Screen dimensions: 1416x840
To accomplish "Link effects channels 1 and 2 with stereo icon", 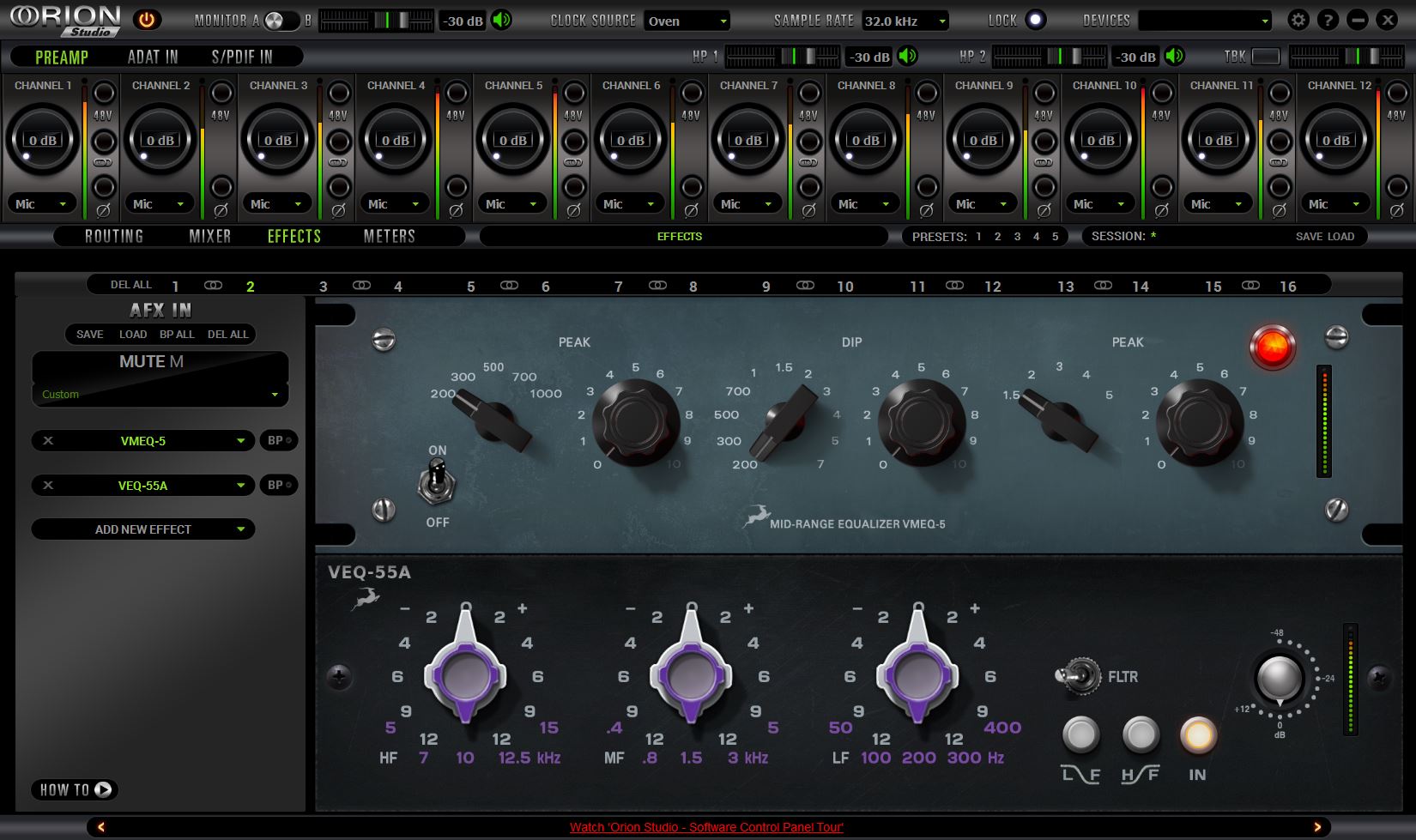I will [213, 284].
